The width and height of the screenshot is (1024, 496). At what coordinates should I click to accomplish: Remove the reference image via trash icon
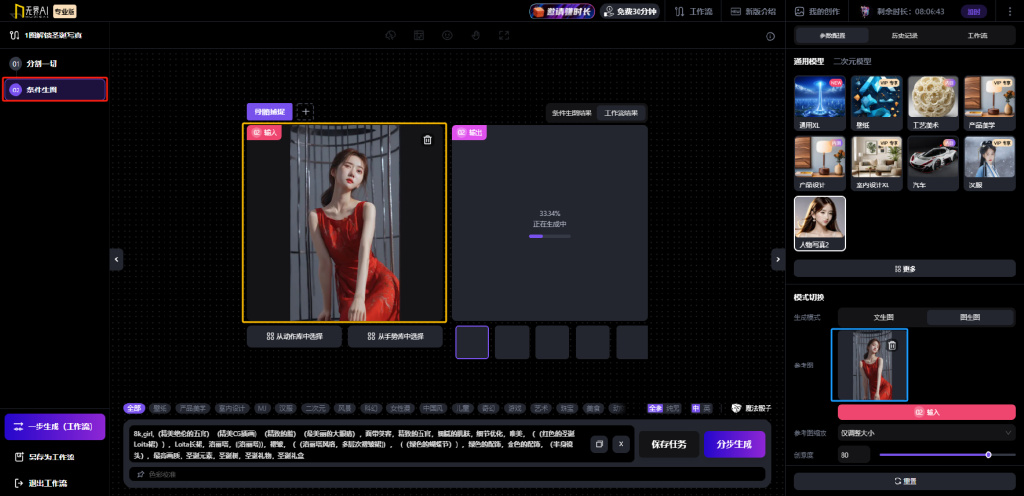(x=892, y=345)
